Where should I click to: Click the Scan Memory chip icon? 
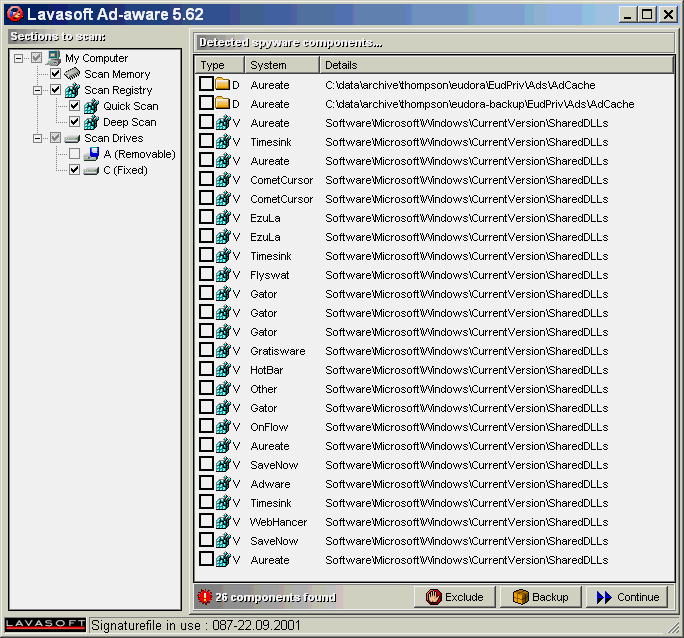click(x=73, y=74)
